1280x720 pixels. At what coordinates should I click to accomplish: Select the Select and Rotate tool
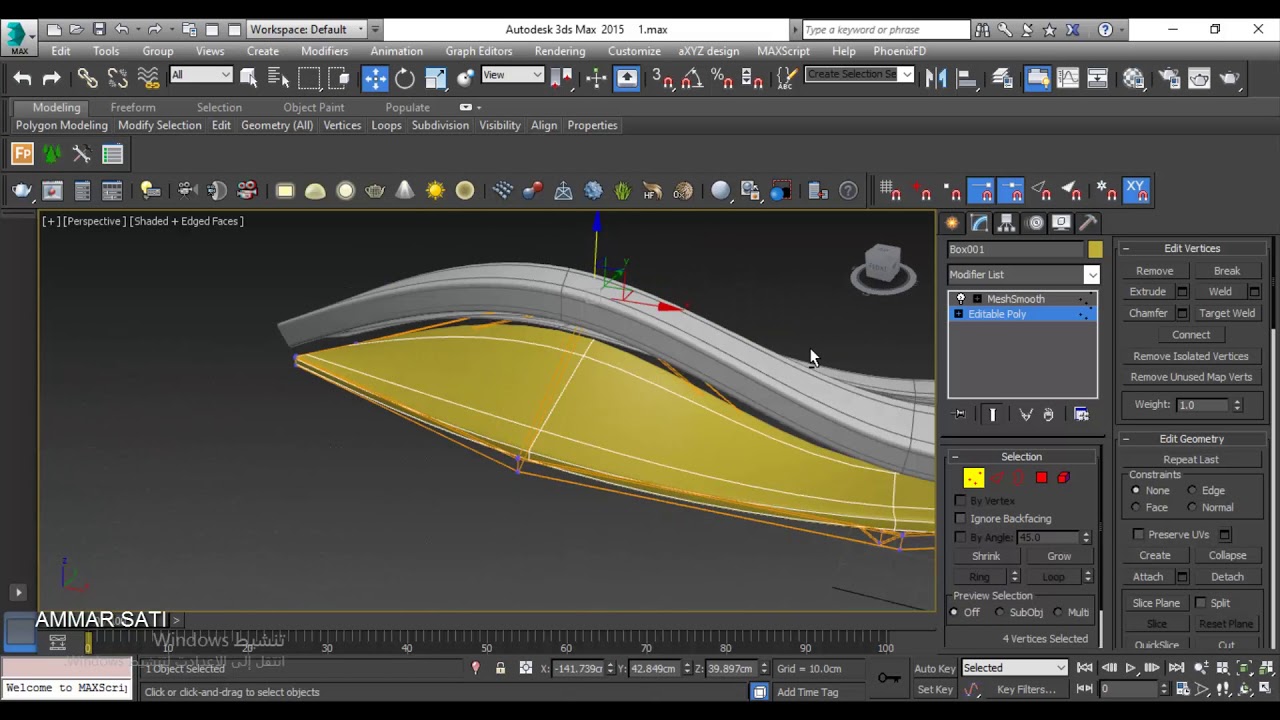(x=405, y=78)
